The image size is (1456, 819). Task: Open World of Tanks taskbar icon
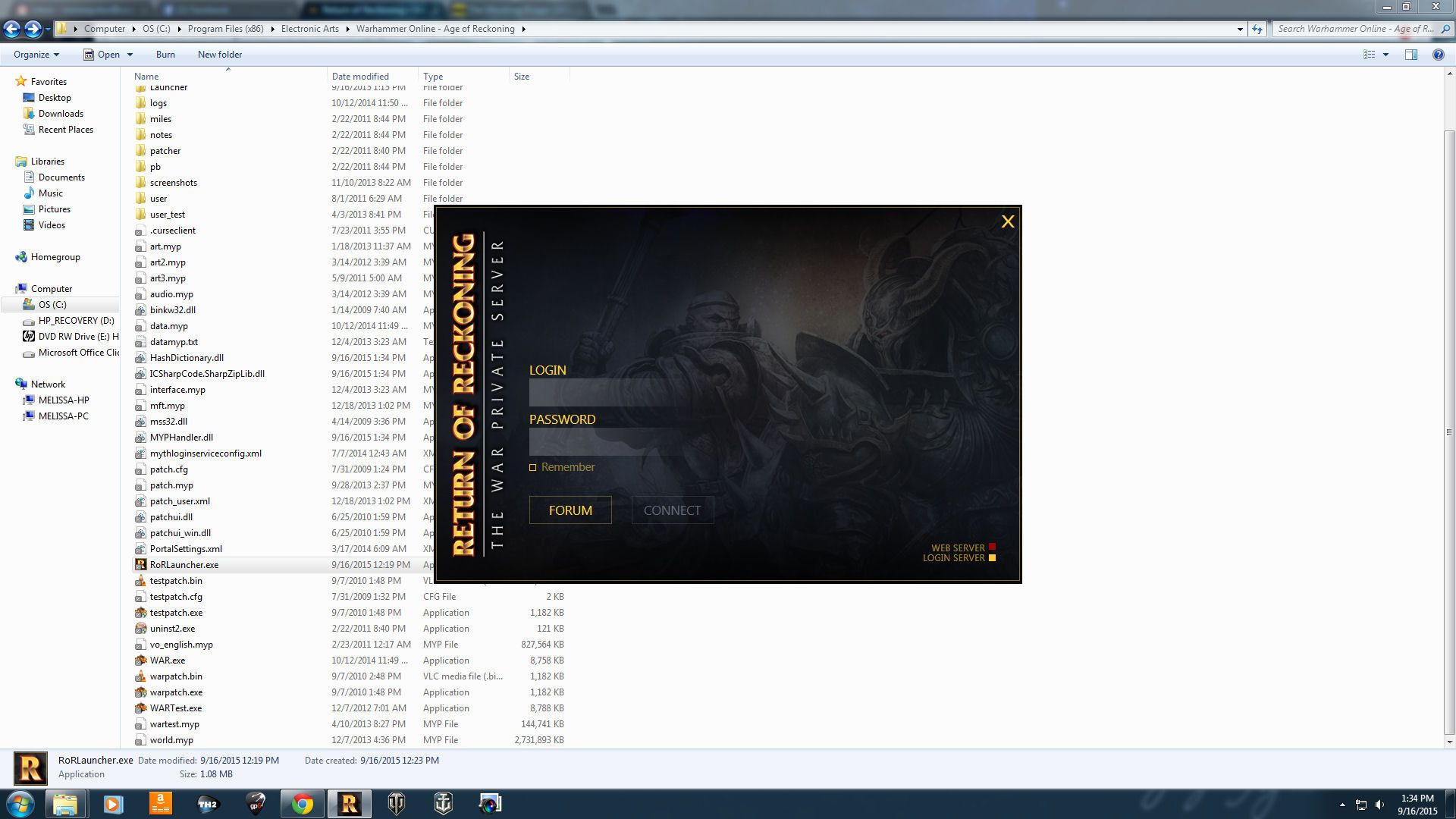(396, 804)
